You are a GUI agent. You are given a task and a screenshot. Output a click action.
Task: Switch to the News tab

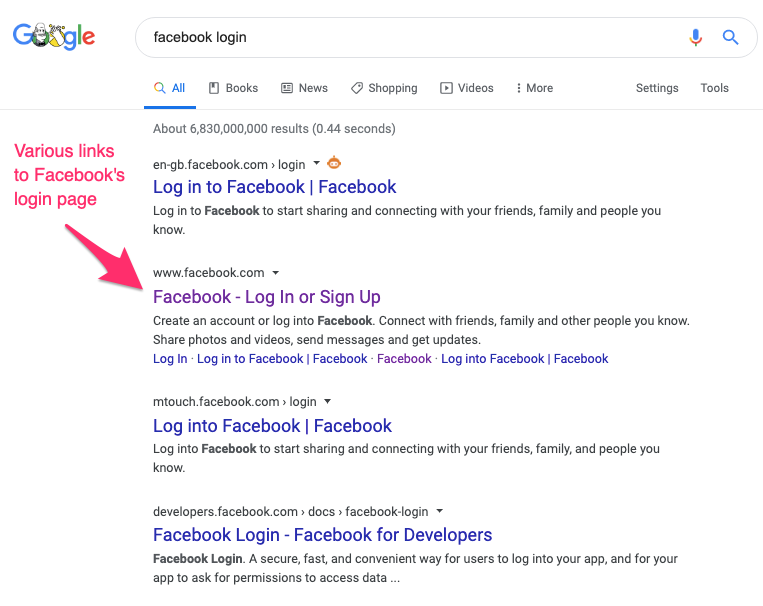(x=305, y=88)
